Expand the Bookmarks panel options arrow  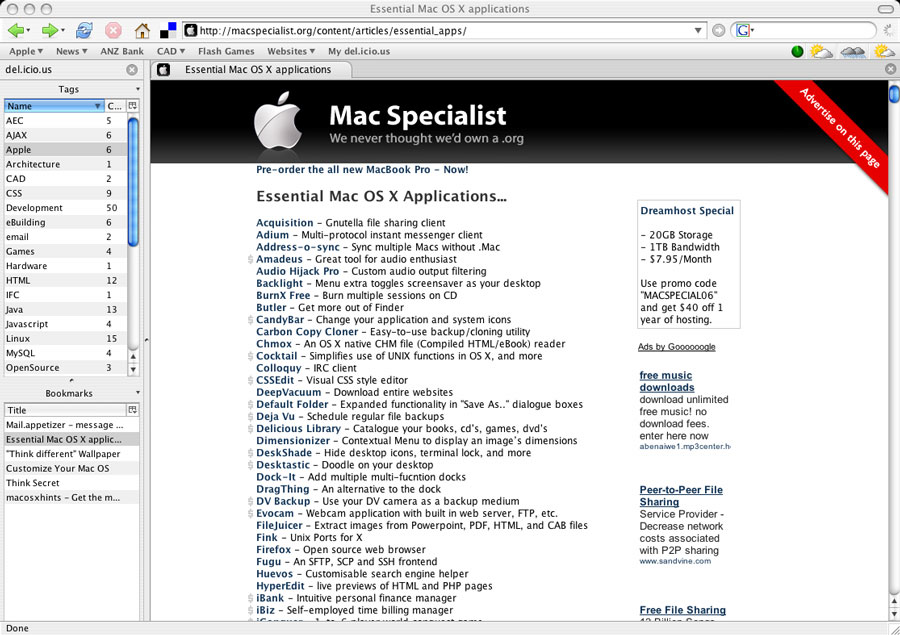[138, 393]
